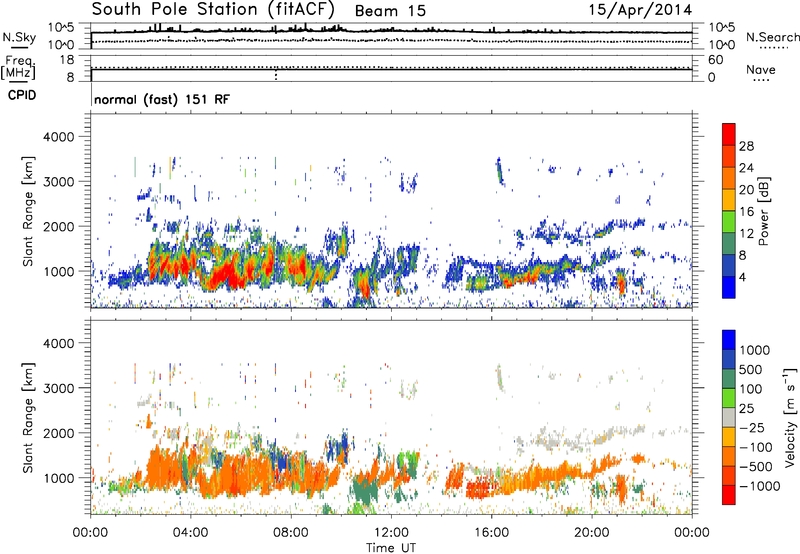
Task: Click the power panel 'Slant Range [km]' label
Action: 28,211
